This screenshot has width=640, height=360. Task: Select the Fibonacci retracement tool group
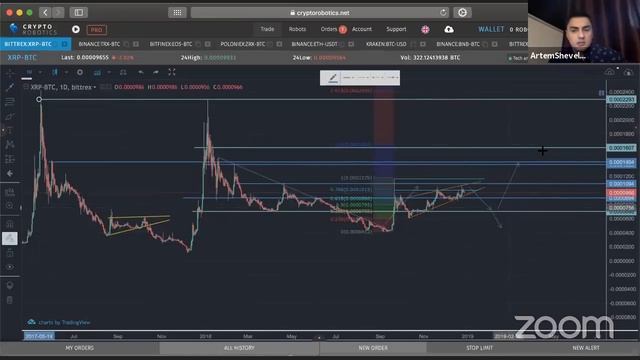click(x=10, y=101)
